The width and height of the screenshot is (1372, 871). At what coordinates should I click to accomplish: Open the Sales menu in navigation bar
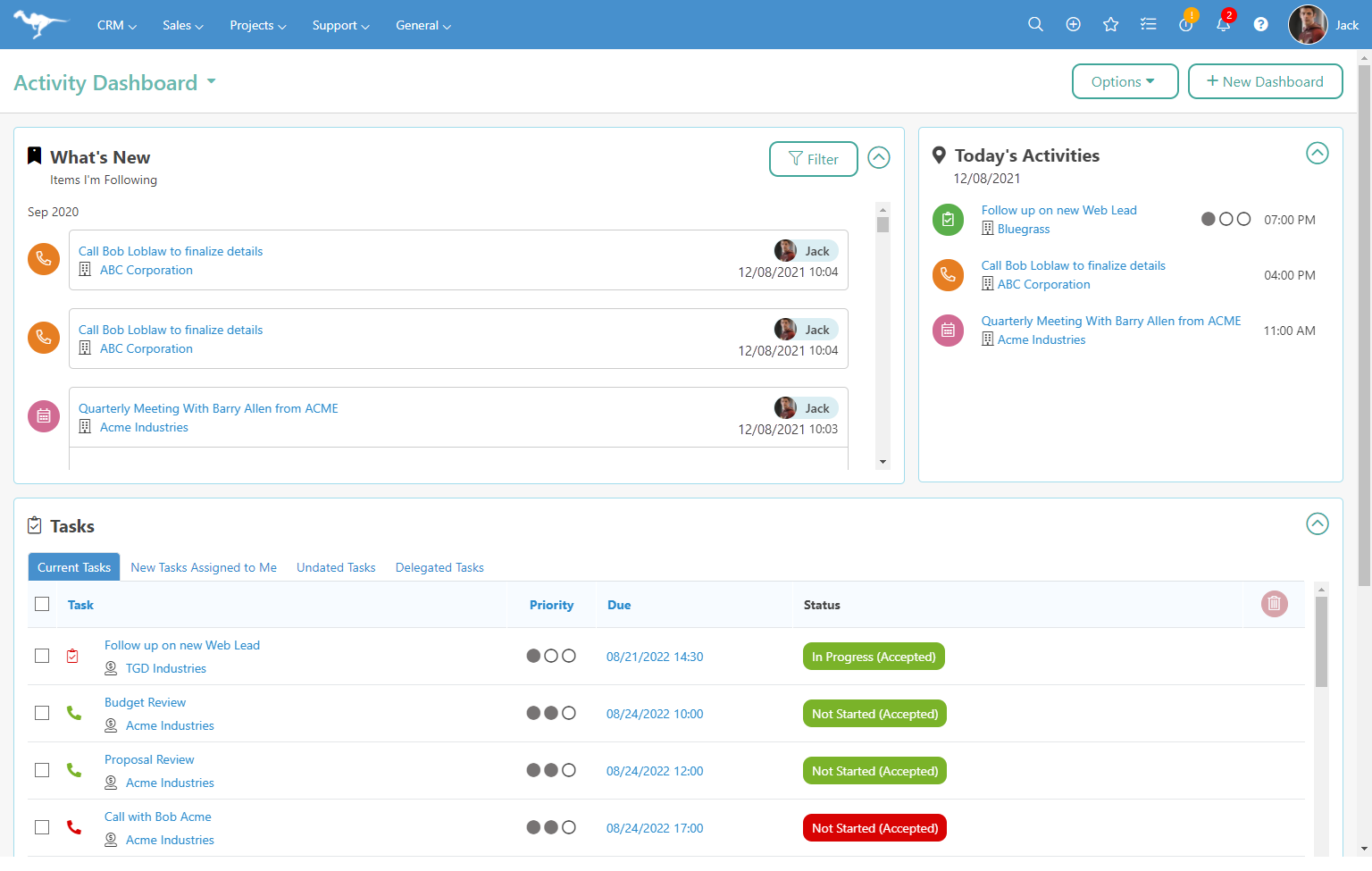182,25
